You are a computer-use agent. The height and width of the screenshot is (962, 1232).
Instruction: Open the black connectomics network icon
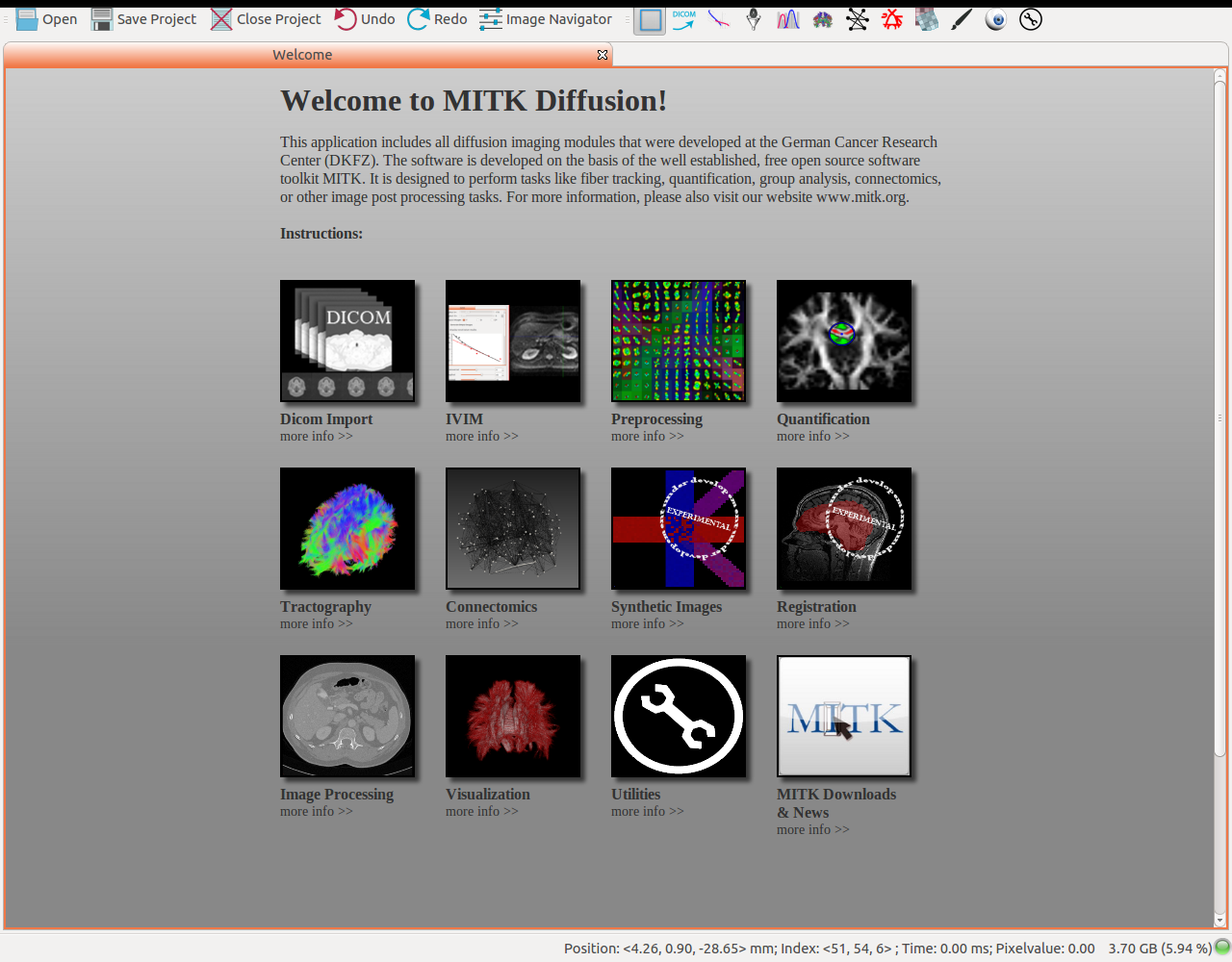(858, 19)
